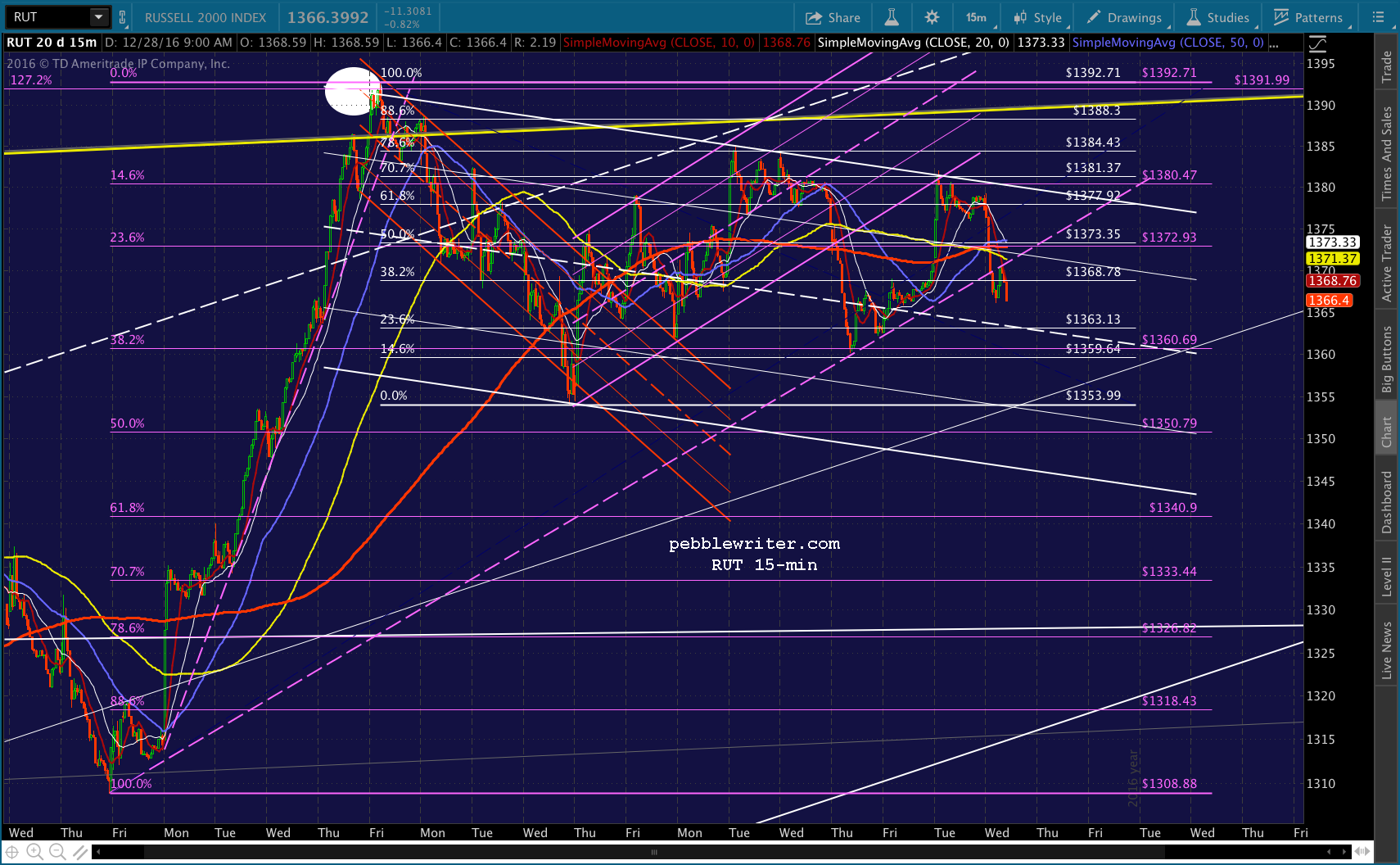Select the drawing lines tool icon

pyautogui.click(x=79, y=852)
